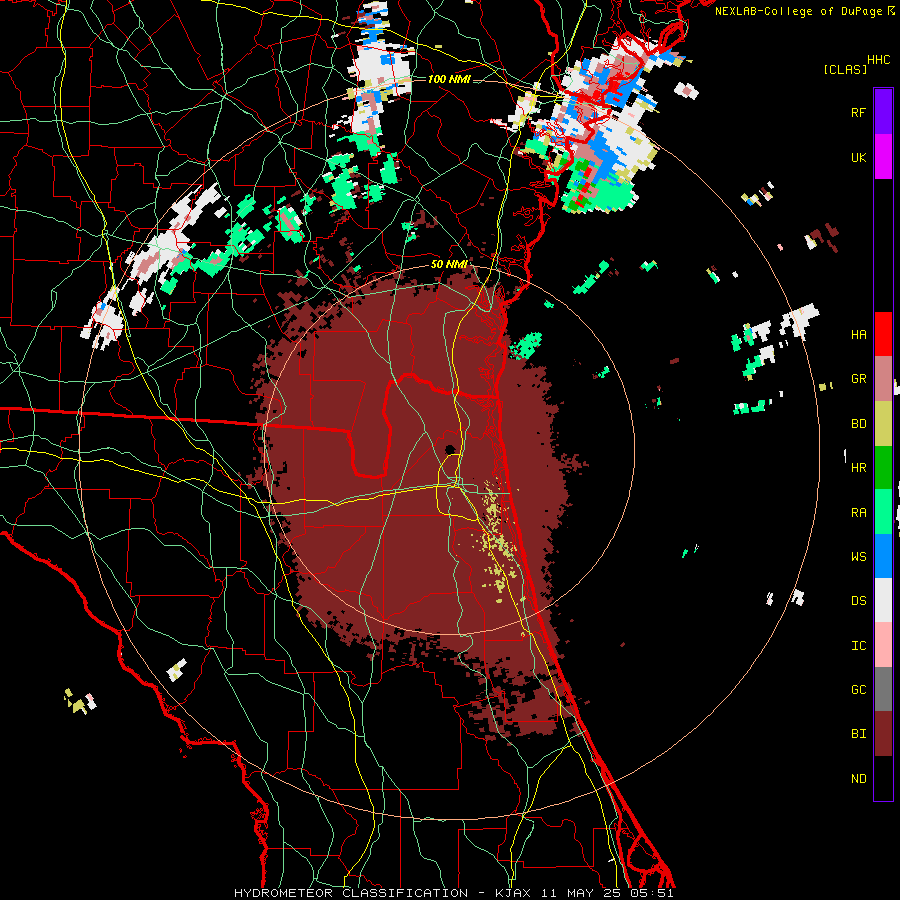The image size is (900, 900).
Task: Click the RA legend label
Action: 858,513
